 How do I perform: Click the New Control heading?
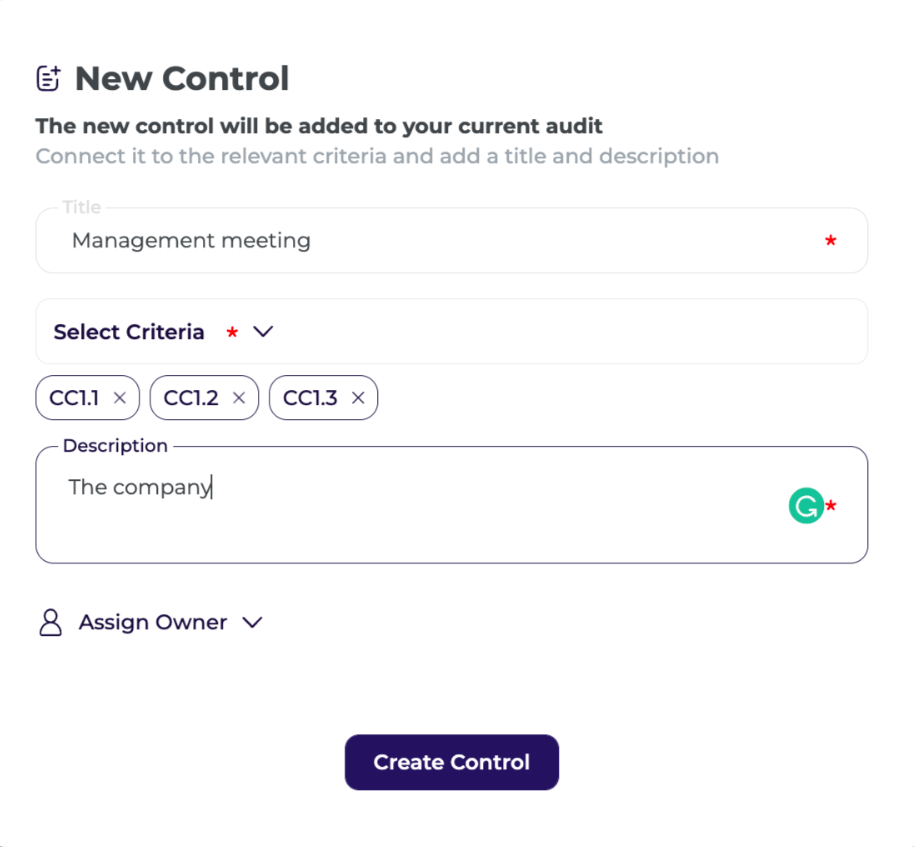coord(181,78)
